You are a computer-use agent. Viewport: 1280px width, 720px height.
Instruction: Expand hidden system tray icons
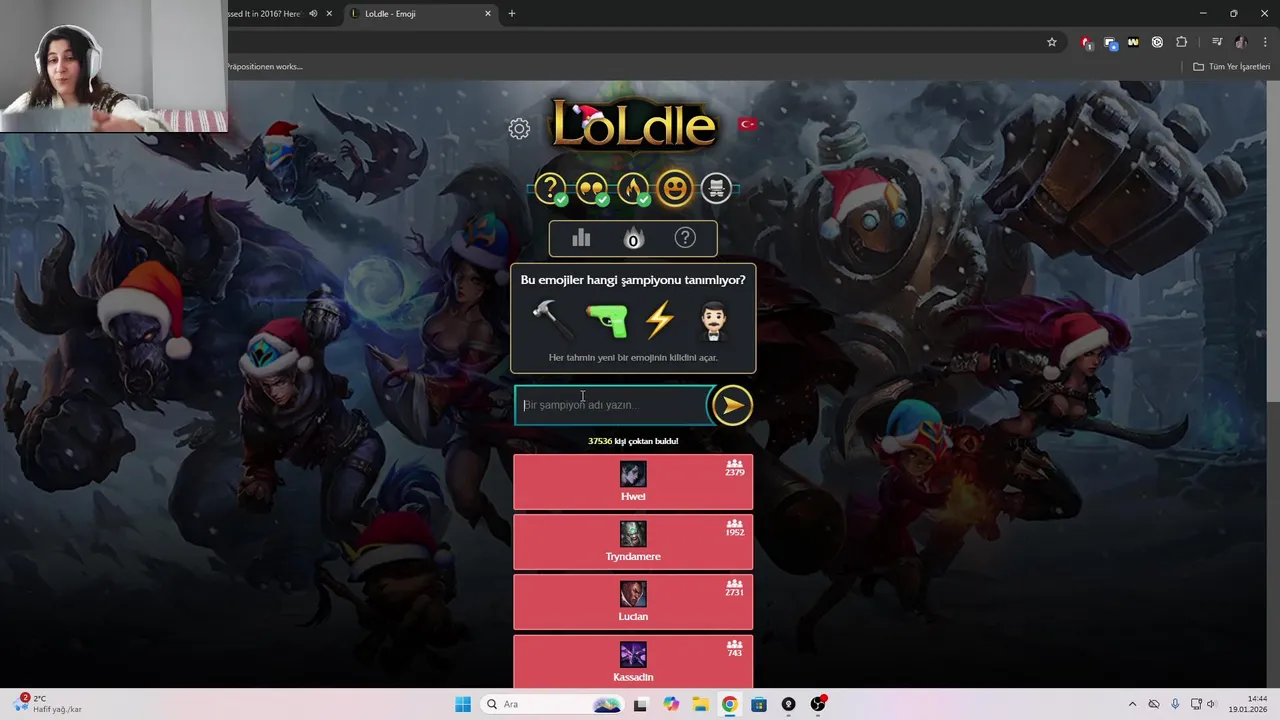(1132, 704)
